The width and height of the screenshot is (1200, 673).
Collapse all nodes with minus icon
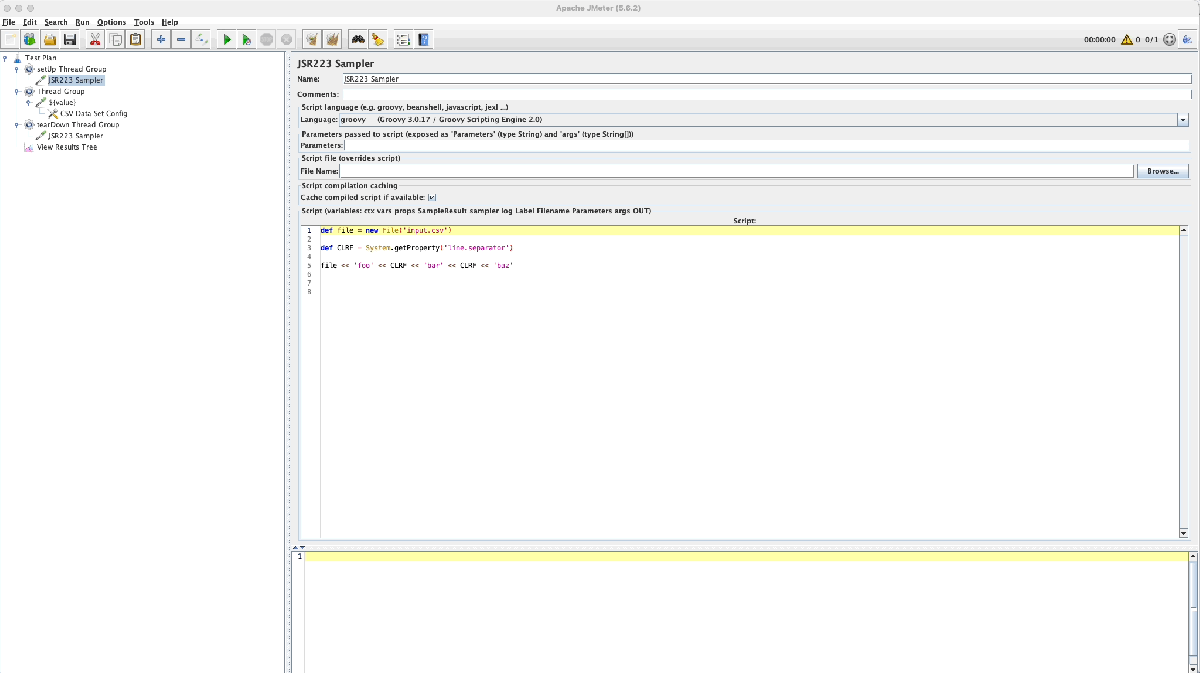click(181, 39)
